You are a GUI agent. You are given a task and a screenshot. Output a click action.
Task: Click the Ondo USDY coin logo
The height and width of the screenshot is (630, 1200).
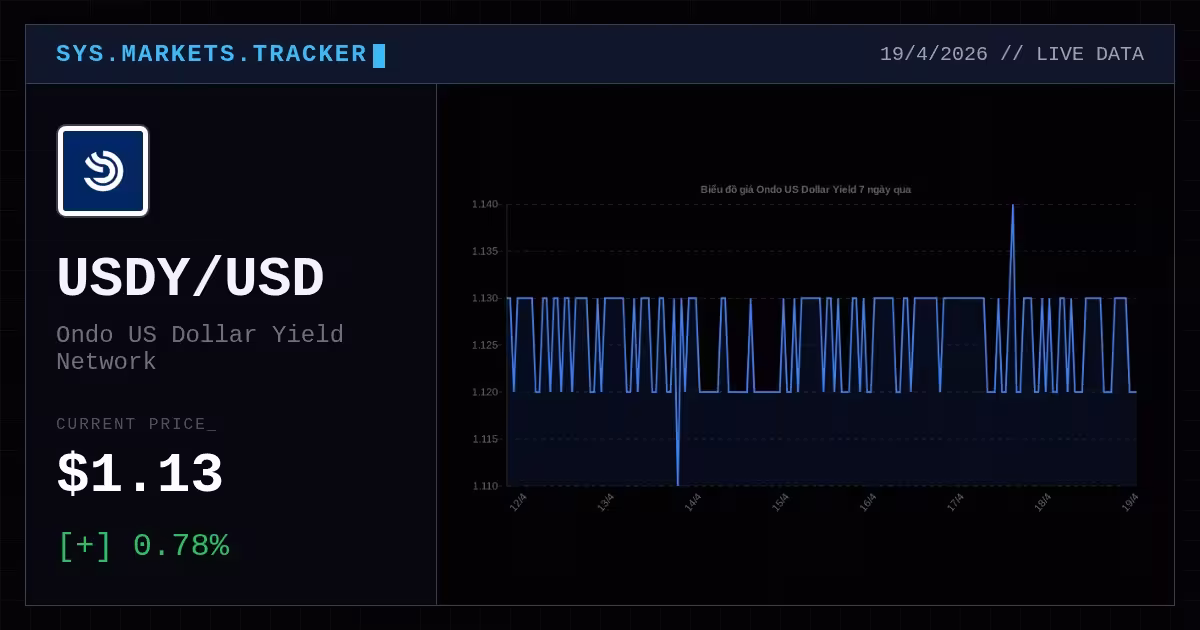(x=103, y=171)
